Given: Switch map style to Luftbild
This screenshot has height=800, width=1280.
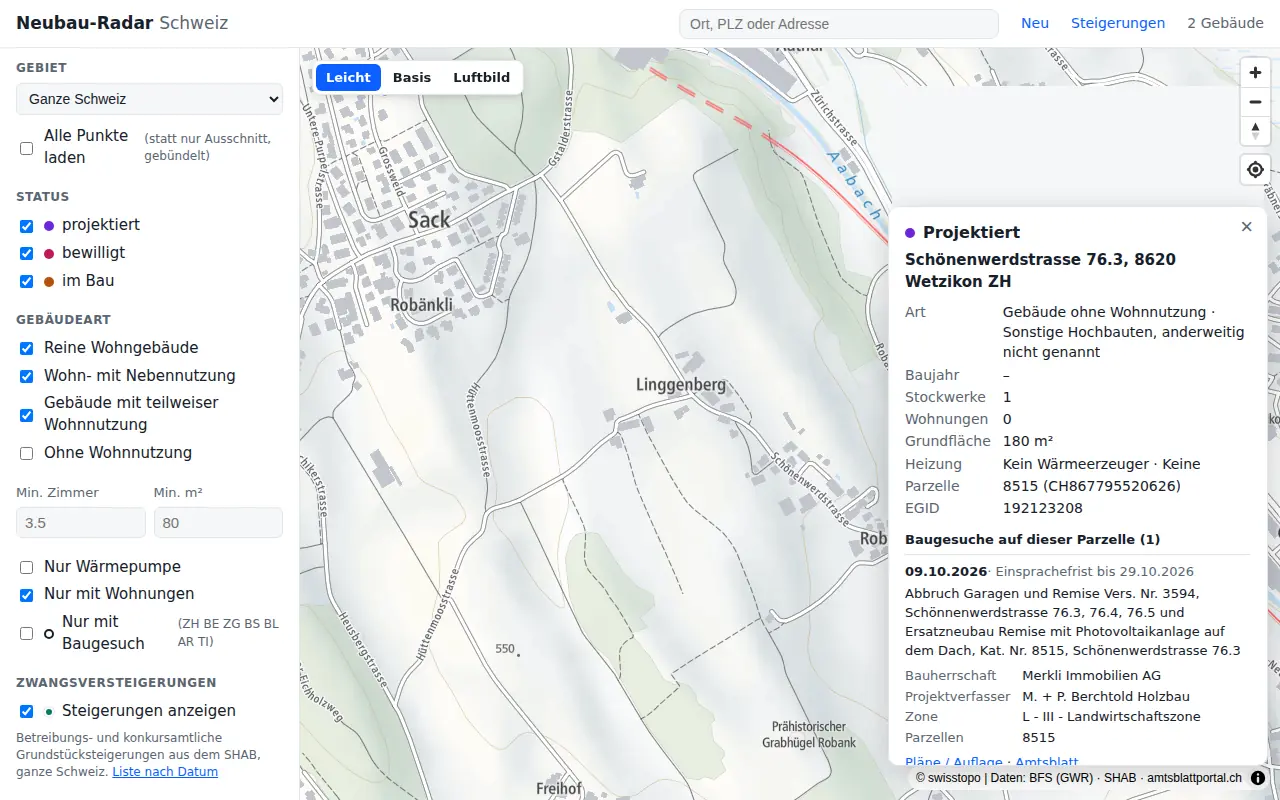Looking at the screenshot, I should (481, 77).
